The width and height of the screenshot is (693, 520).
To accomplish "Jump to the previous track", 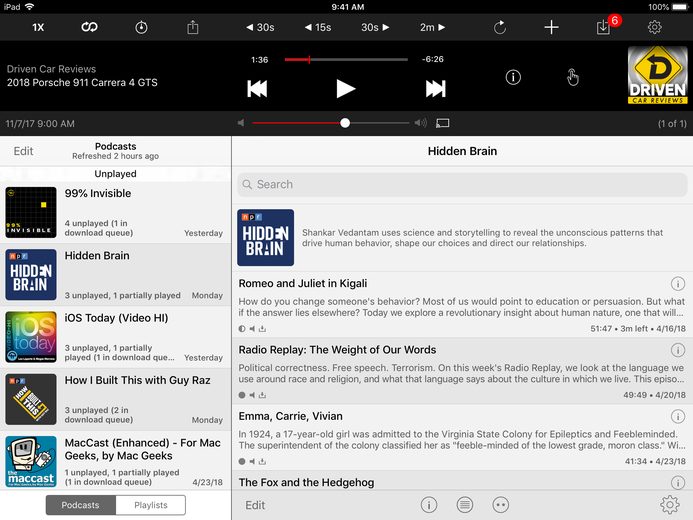I will tap(257, 89).
